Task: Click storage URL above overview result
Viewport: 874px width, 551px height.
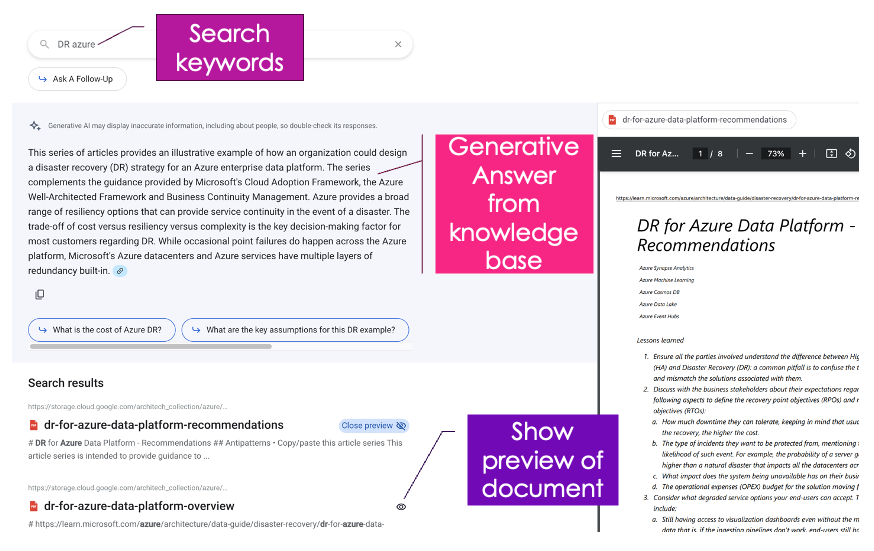Action: [x=128, y=488]
